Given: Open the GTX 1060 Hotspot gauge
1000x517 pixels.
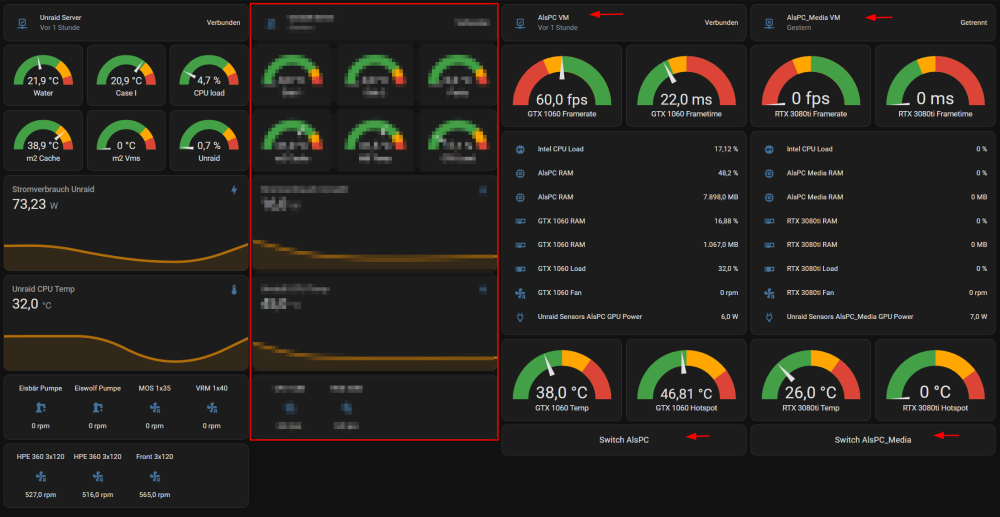Looking at the screenshot, I should (x=686, y=380).
